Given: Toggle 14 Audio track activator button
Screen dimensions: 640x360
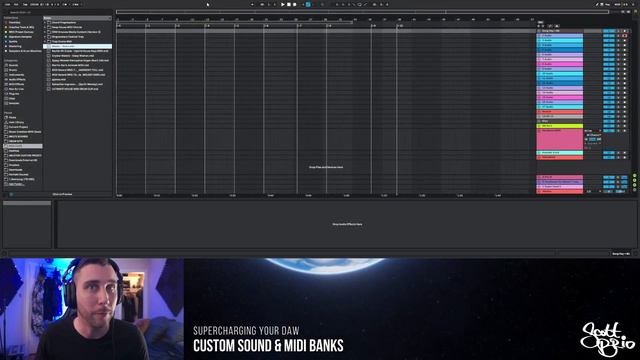Looking at the screenshot, I should (x=609, y=93).
